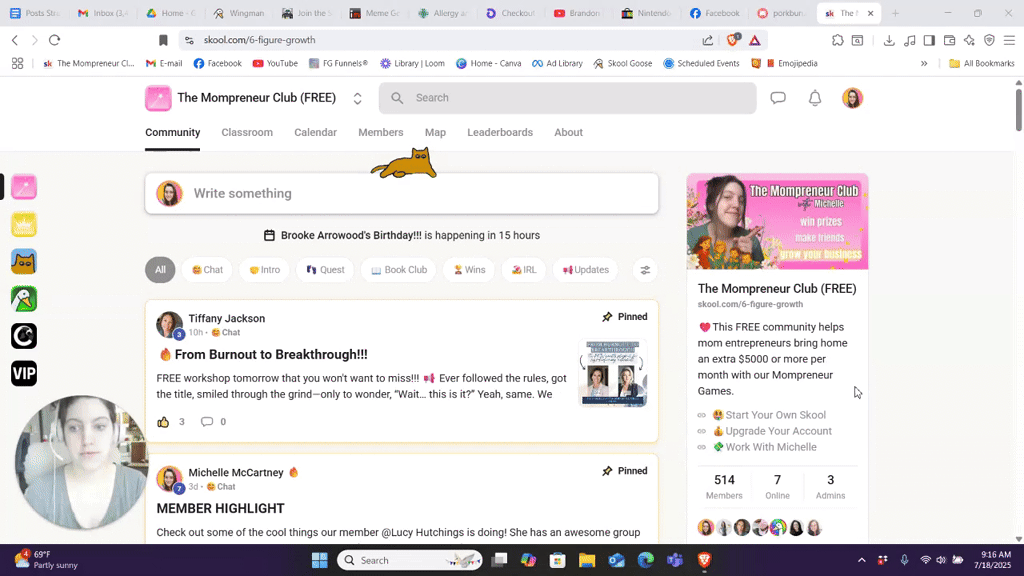Click The Mompreneur Club pink logo
1024x576 pixels.
pos(158,98)
